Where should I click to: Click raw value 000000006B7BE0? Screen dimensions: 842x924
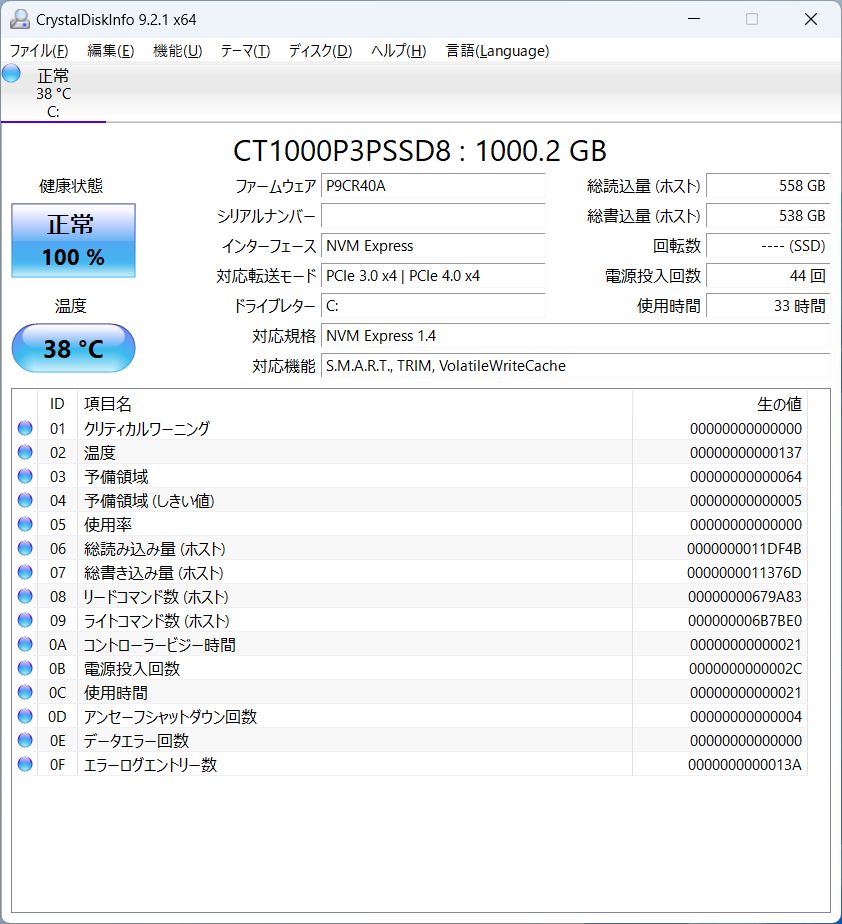click(745, 621)
